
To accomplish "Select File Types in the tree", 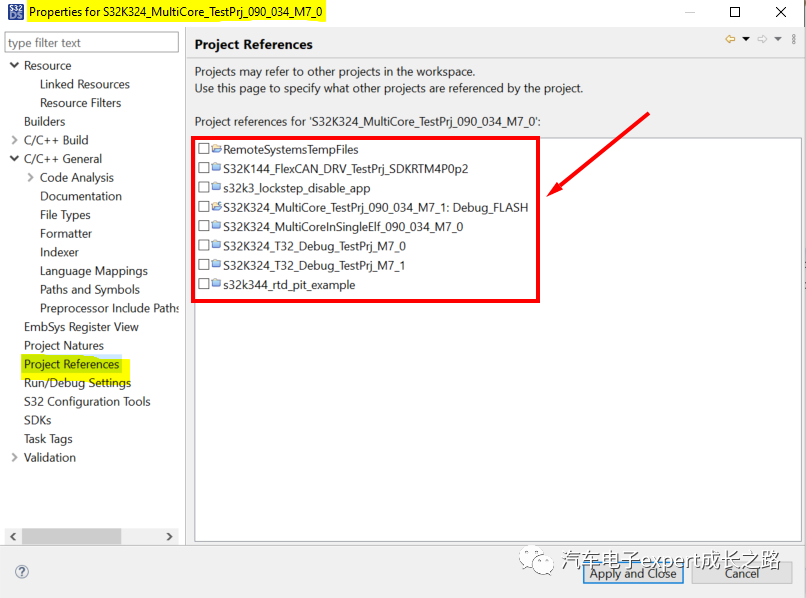I will [65, 215].
